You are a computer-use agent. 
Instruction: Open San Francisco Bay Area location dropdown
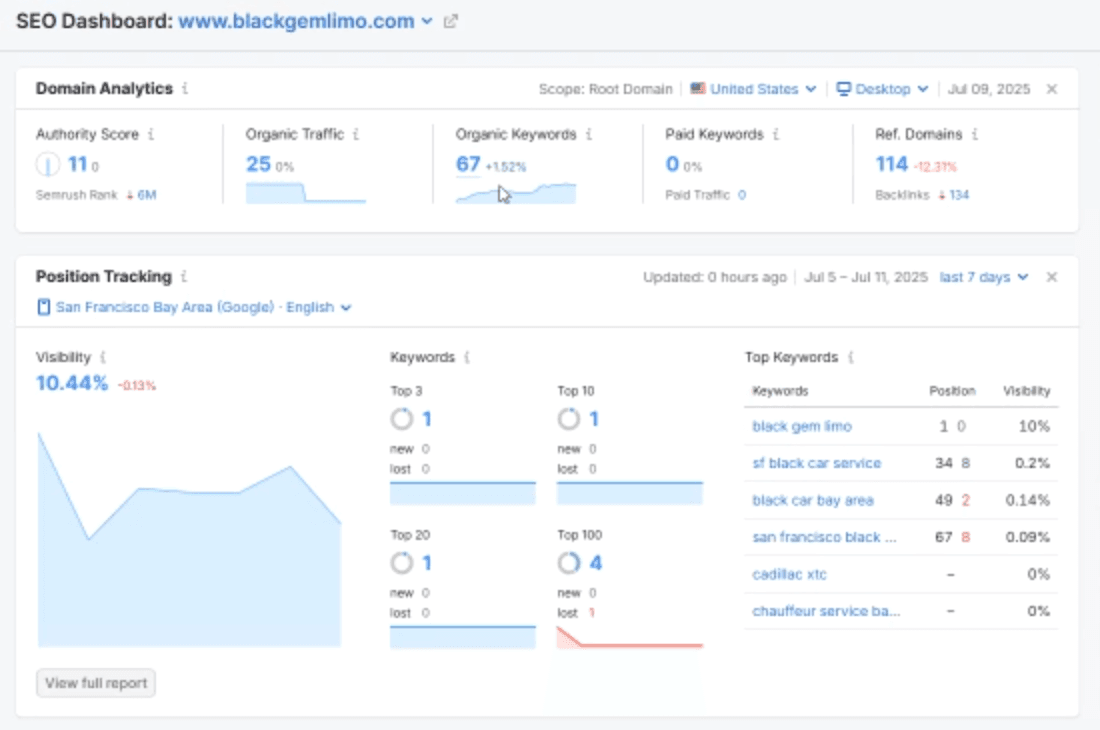(195, 308)
